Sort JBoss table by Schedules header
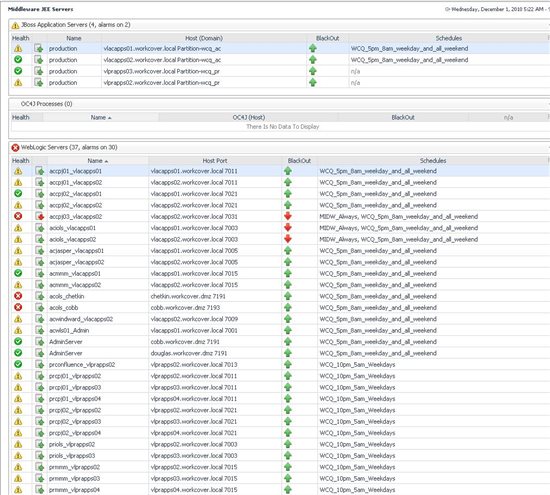The image size is (550, 495). 449,38
